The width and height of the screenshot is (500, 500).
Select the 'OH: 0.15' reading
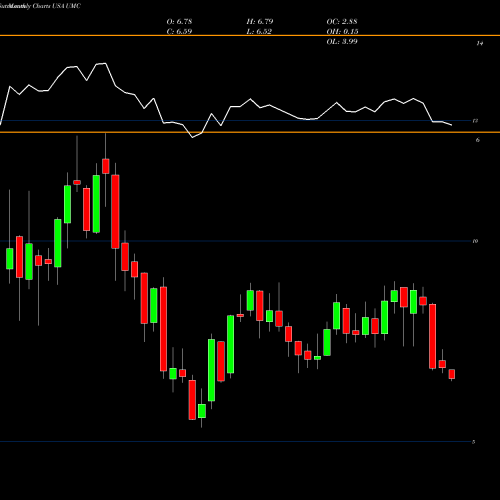[342, 31]
